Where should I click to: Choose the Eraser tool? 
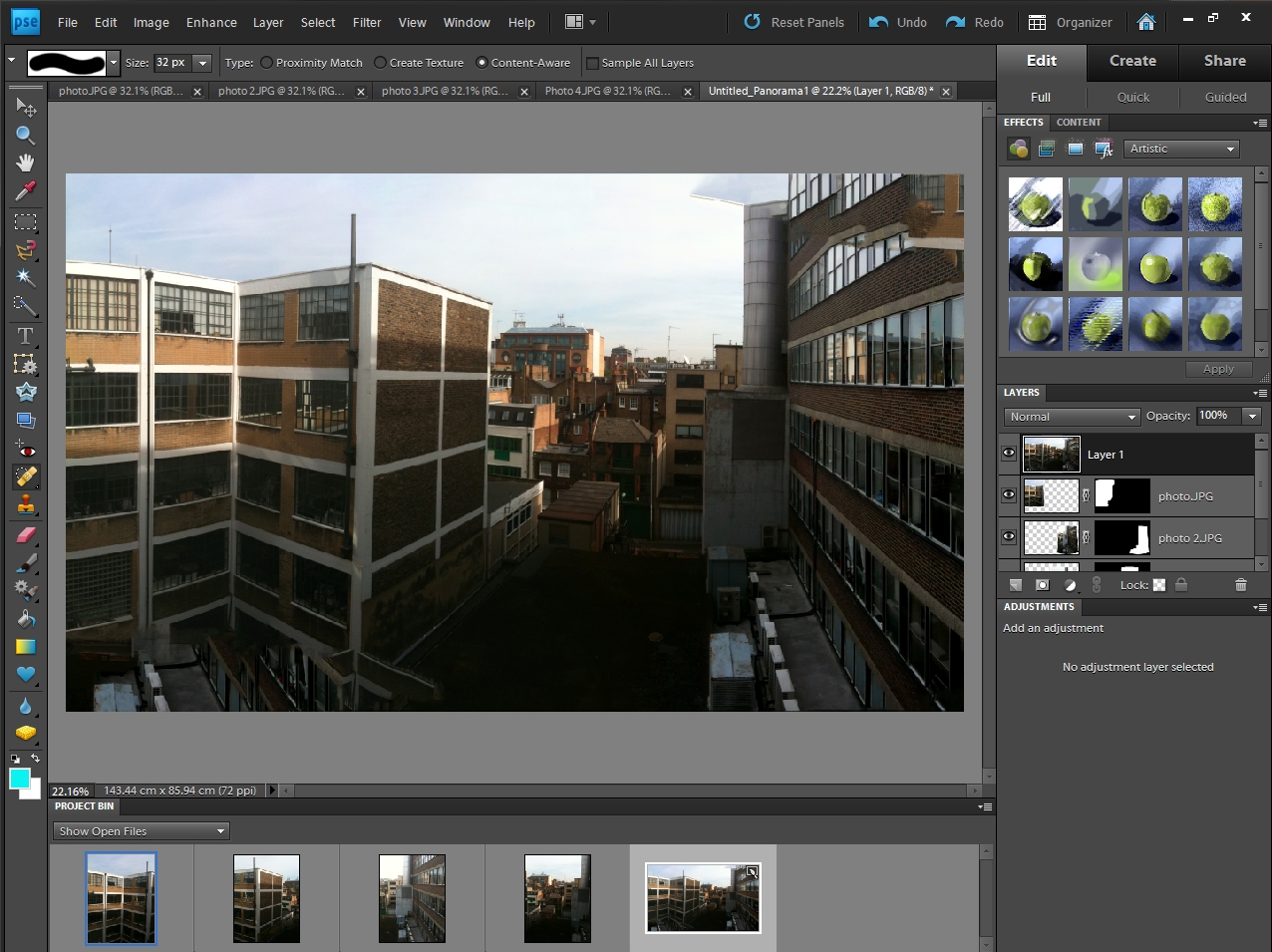coord(25,534)
